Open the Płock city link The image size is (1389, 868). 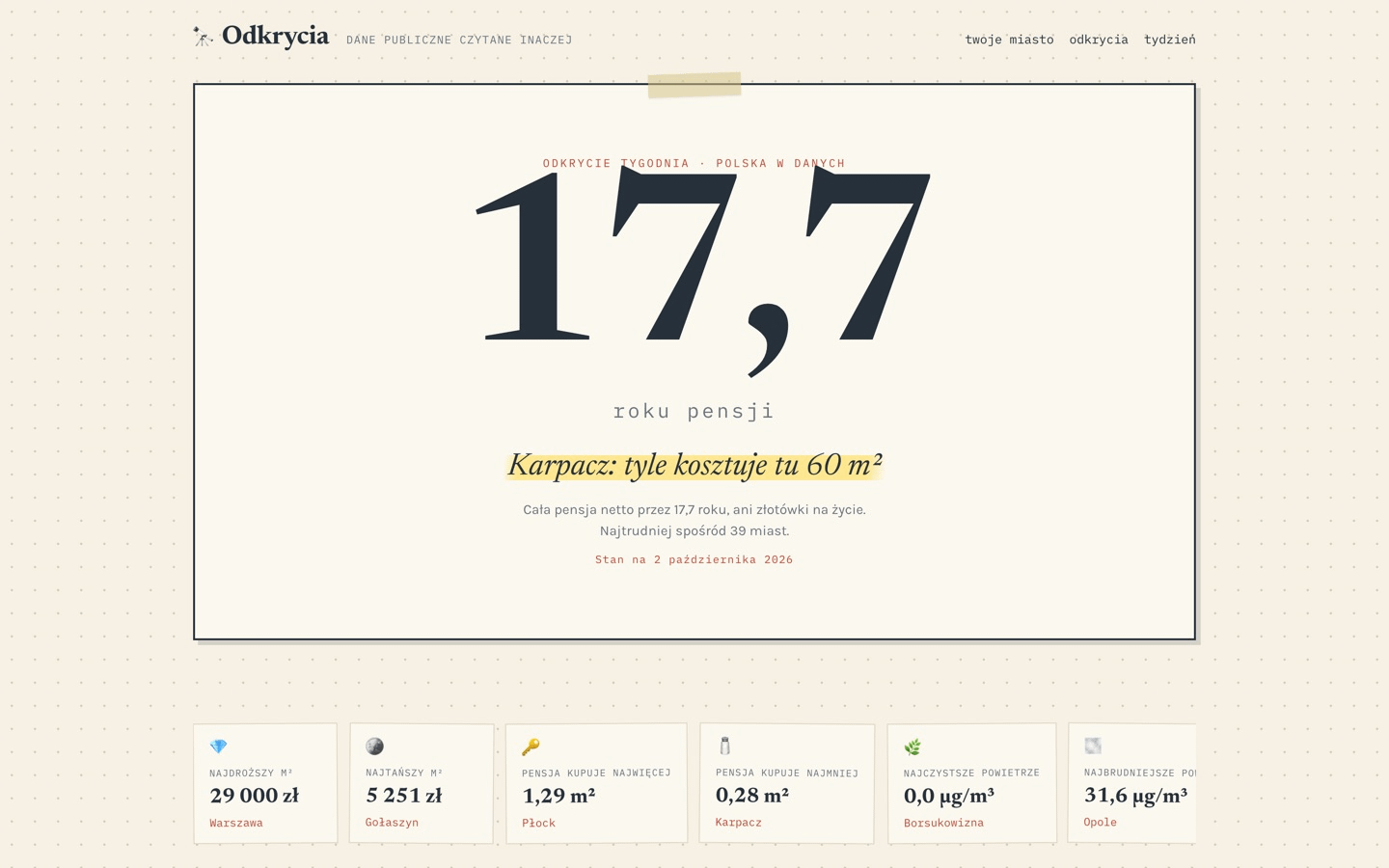[x=539, y=823]
